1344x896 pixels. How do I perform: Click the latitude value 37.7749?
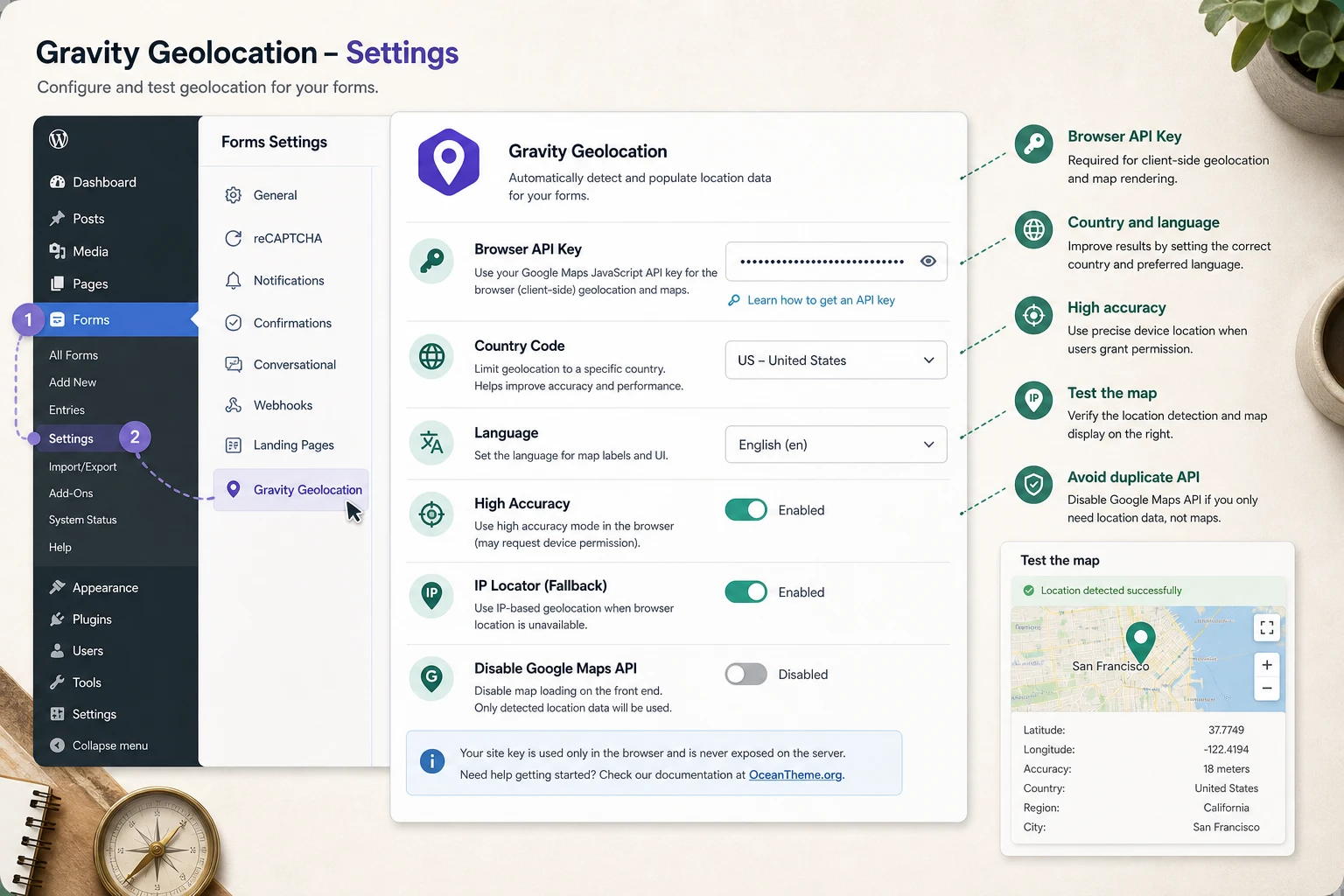1226,730
